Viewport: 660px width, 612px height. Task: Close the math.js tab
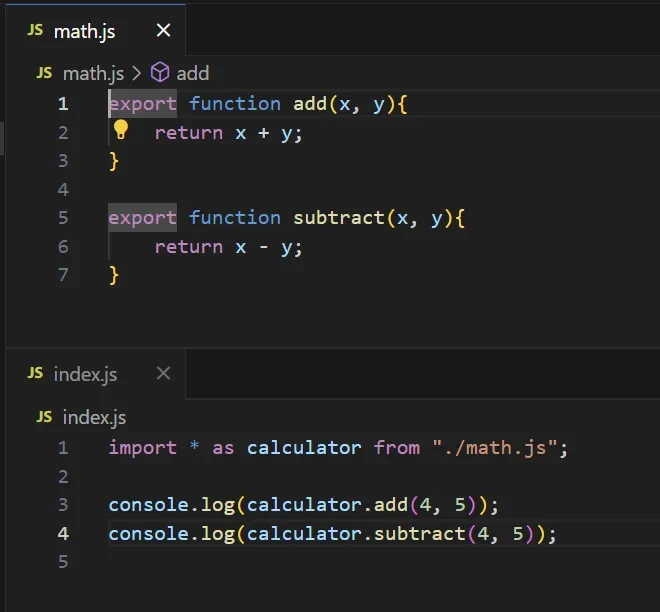click(x=163, y=30)
